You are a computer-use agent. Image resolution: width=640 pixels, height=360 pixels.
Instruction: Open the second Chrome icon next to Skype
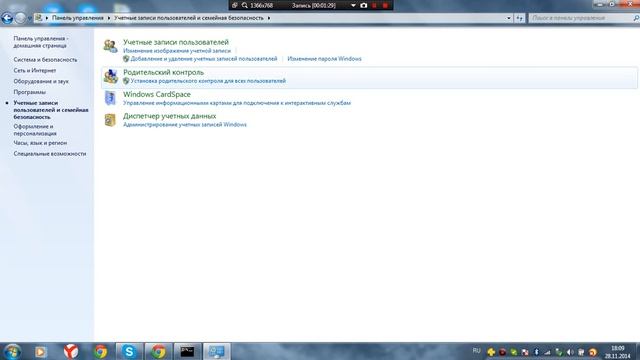158,351
